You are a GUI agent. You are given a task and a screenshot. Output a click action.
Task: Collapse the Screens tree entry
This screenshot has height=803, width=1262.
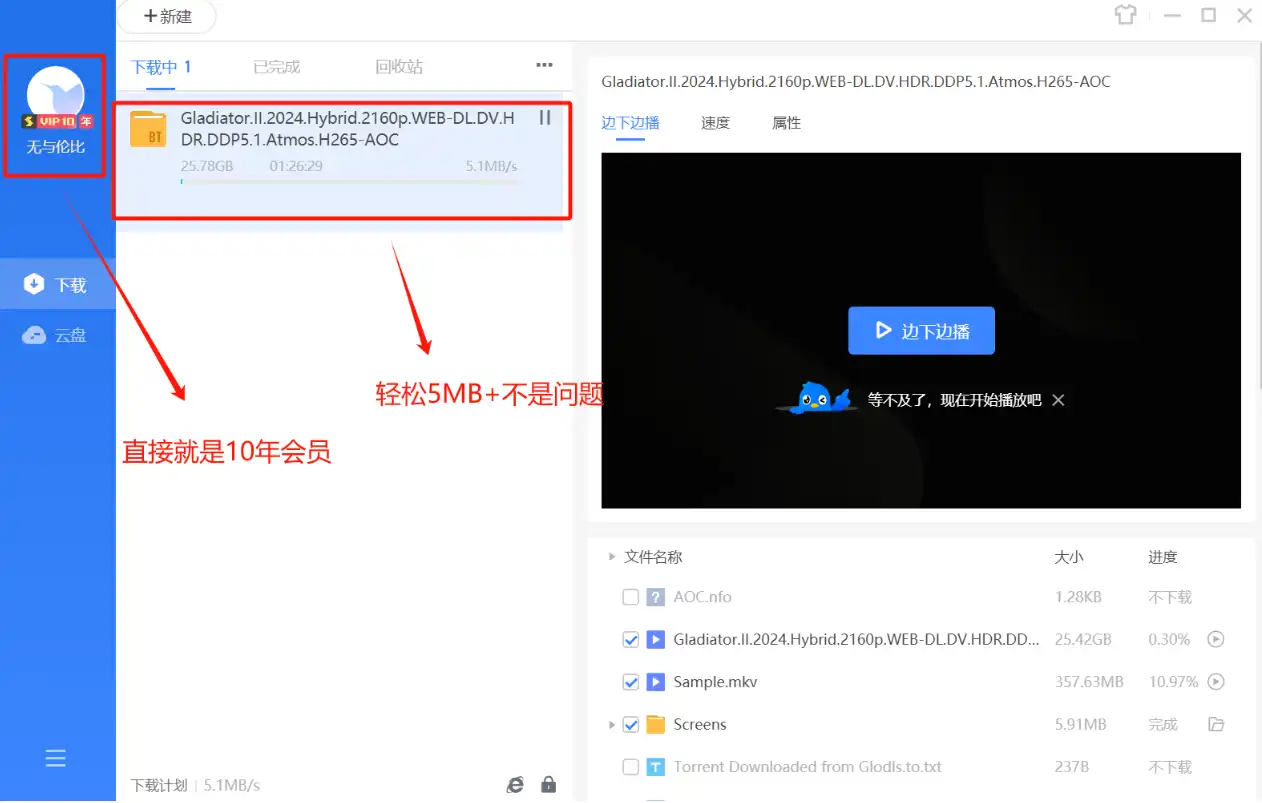coord(612,724)
